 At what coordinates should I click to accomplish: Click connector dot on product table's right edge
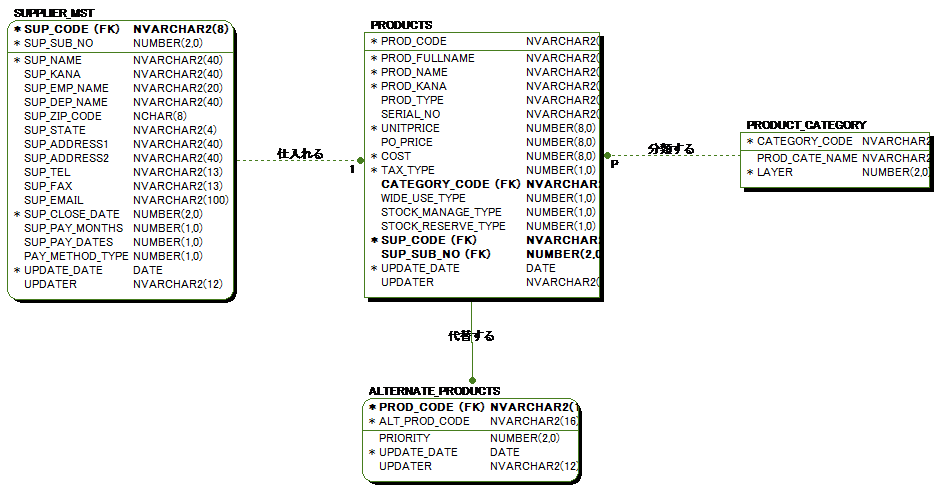pos(607,155)
